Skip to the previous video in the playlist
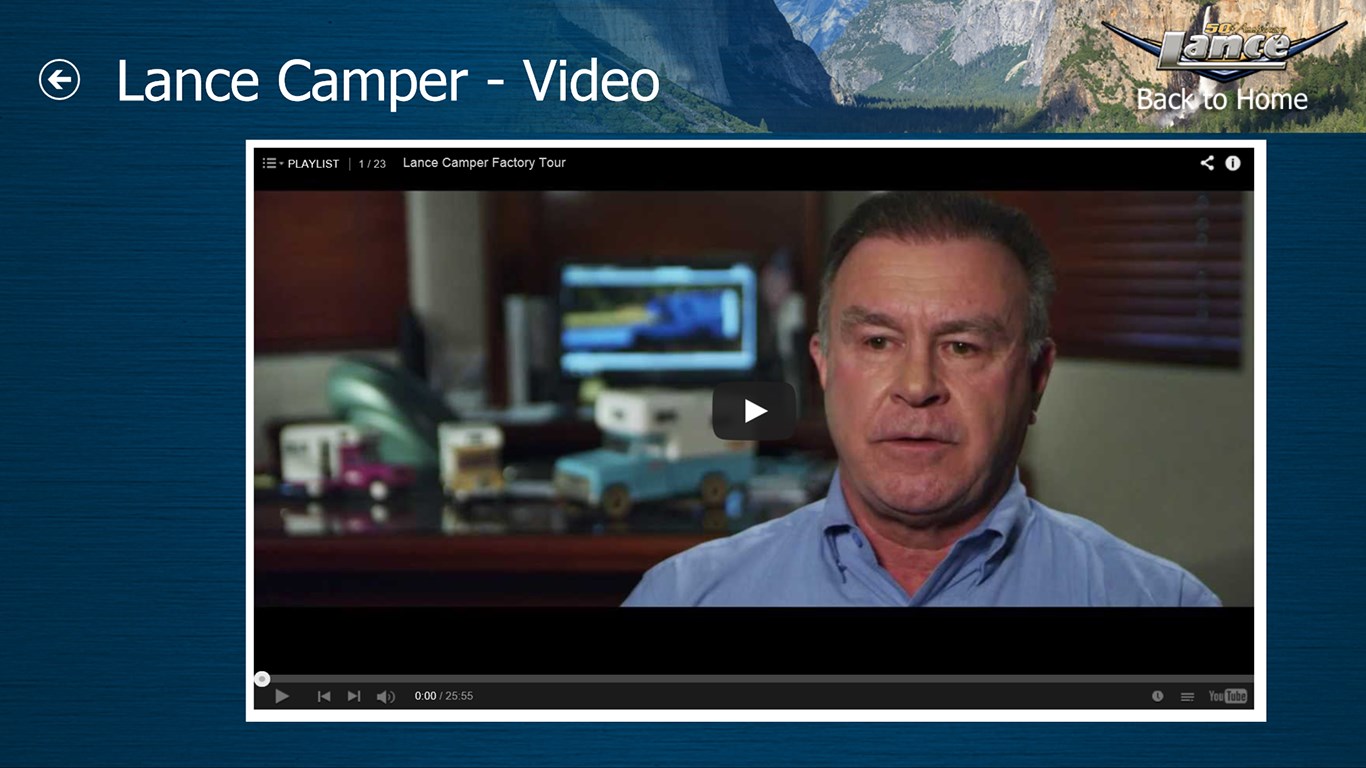Viewport: 1366px width, 768px height. (324, 696)
